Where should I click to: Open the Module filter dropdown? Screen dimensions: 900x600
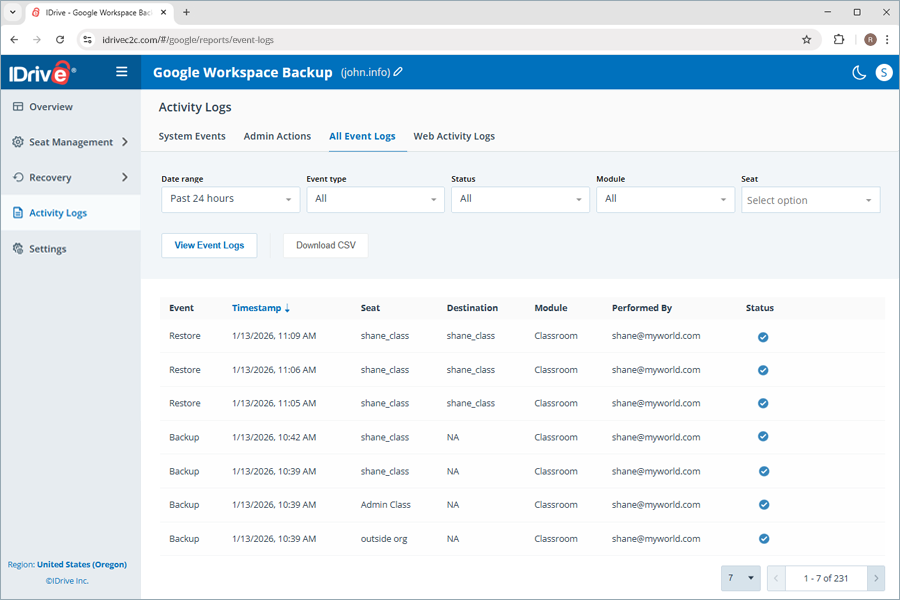665,199
